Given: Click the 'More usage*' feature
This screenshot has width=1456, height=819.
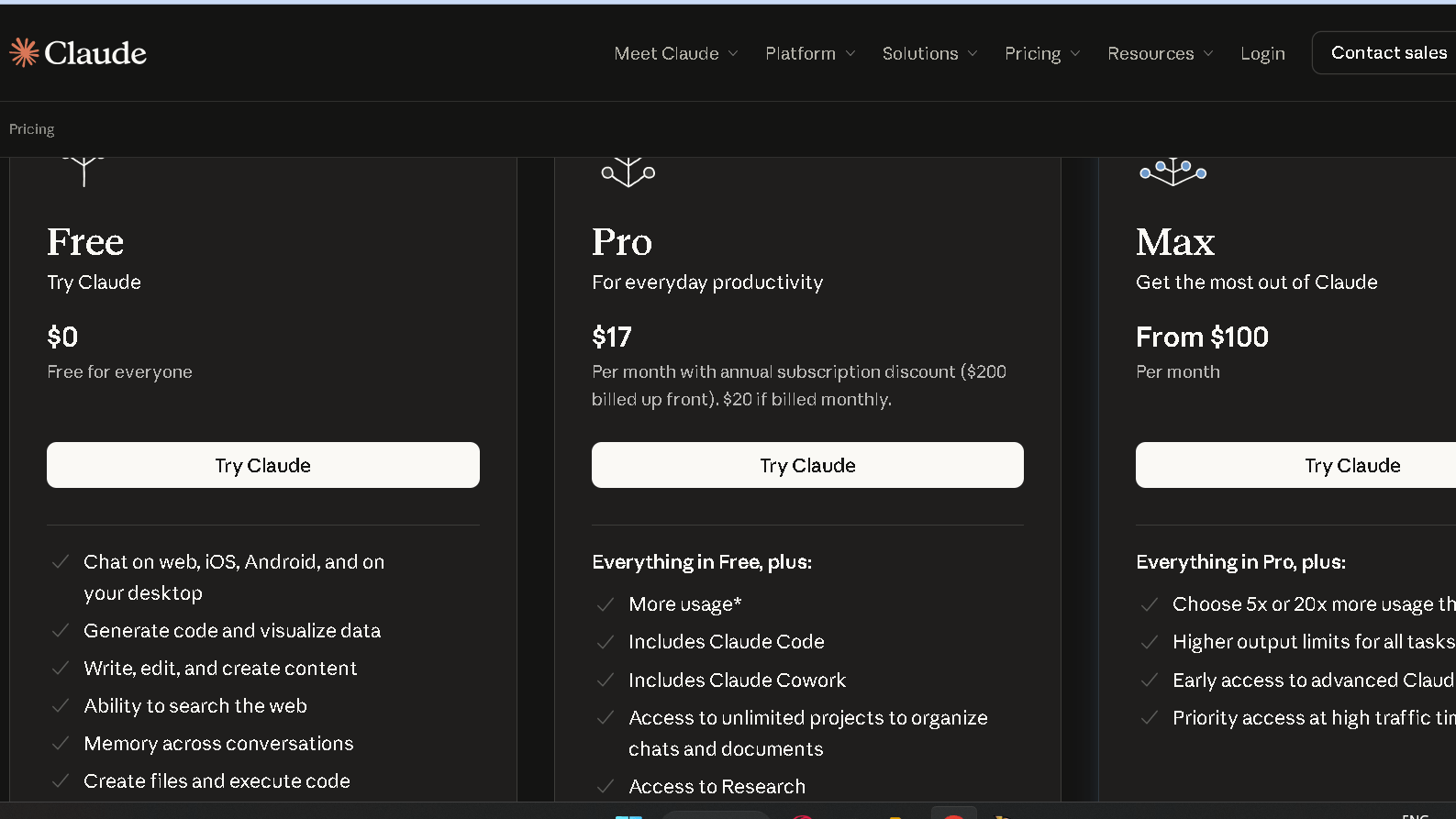Looking at the screenshot, I should (684, 604).
